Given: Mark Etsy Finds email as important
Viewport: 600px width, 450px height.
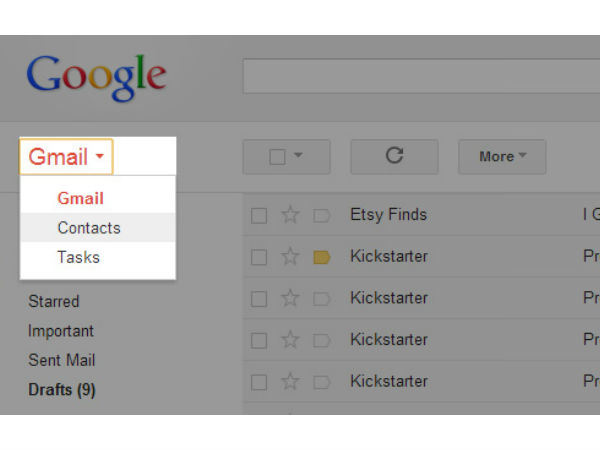Looking at the screenshot, I should 322,215.
